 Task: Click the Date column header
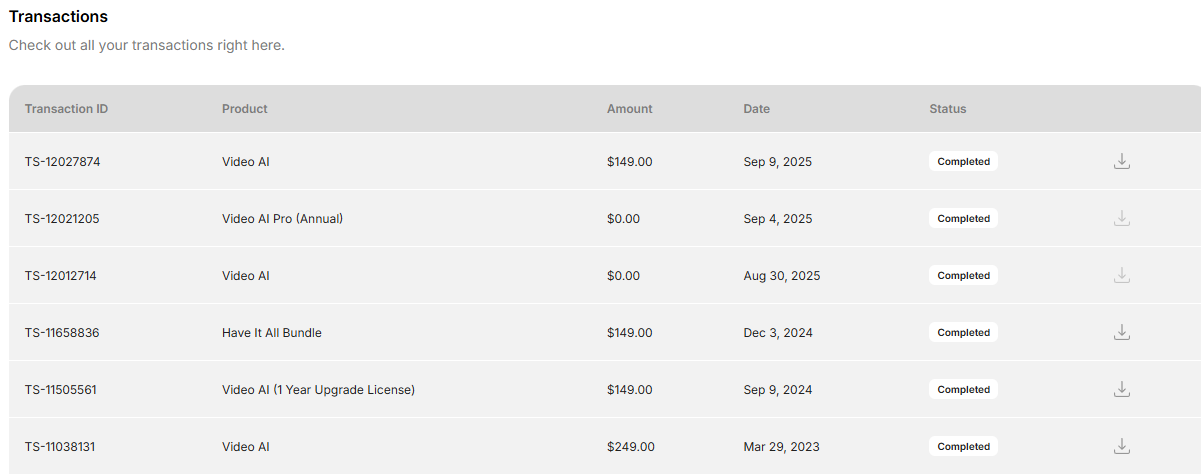pyautogui.click(x=756, y=109)
